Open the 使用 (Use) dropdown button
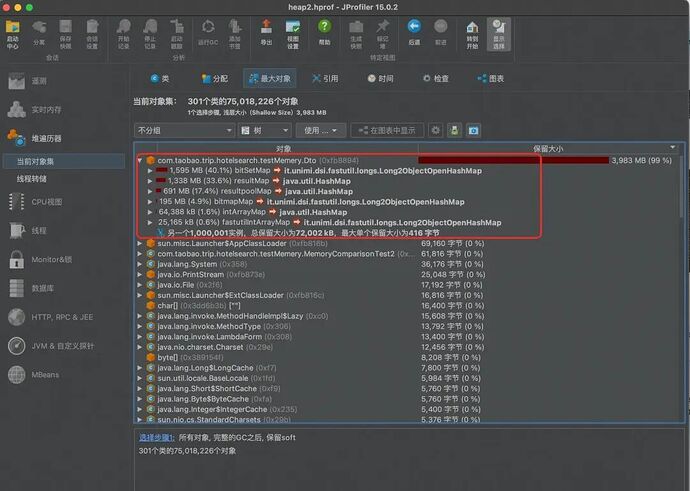The width and height of the screenshot is (690, 491). (x=321, y=130)
